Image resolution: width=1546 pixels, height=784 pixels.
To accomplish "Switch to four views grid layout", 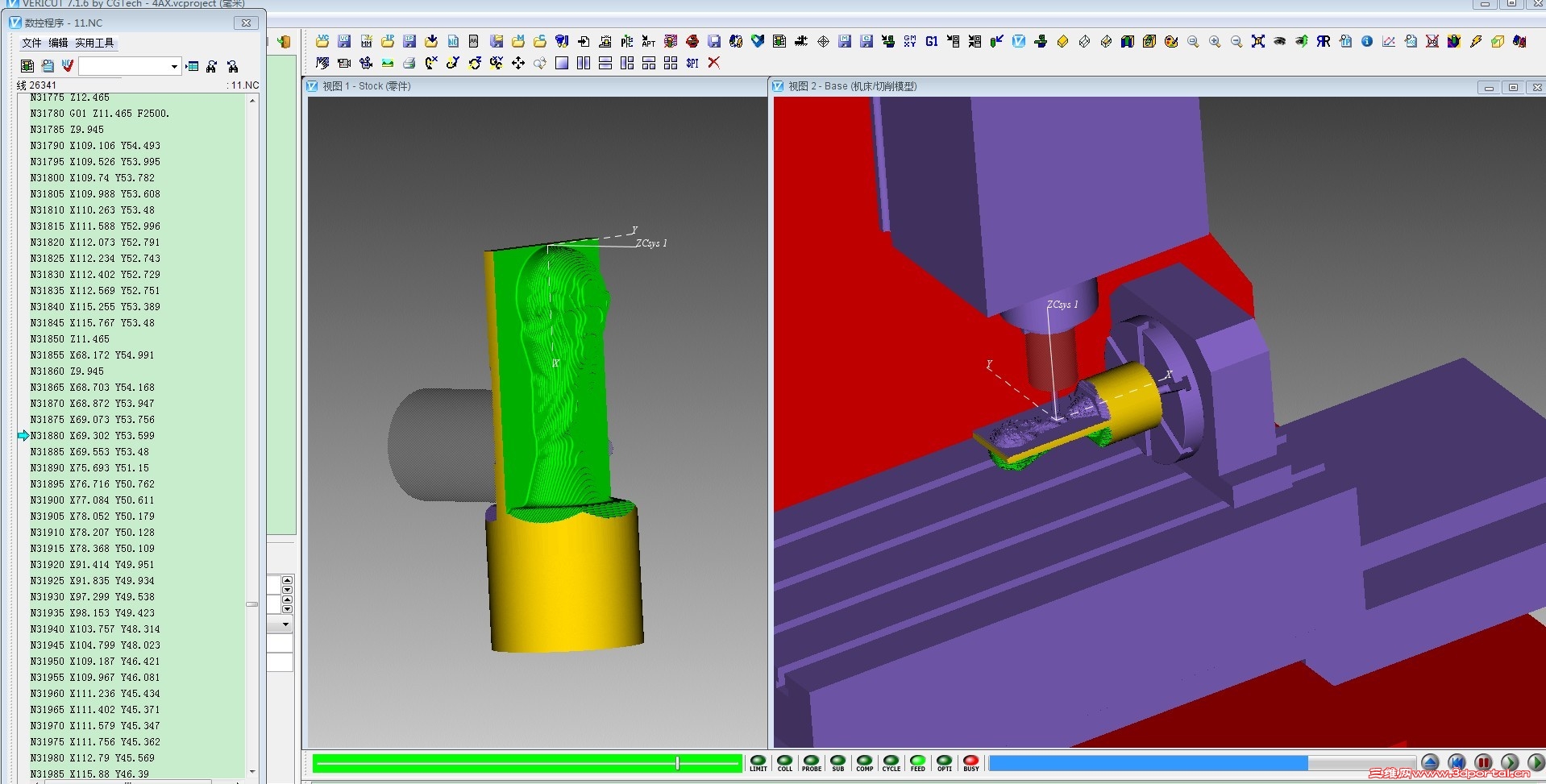I will pyautogui.click(x=671, y=63).
